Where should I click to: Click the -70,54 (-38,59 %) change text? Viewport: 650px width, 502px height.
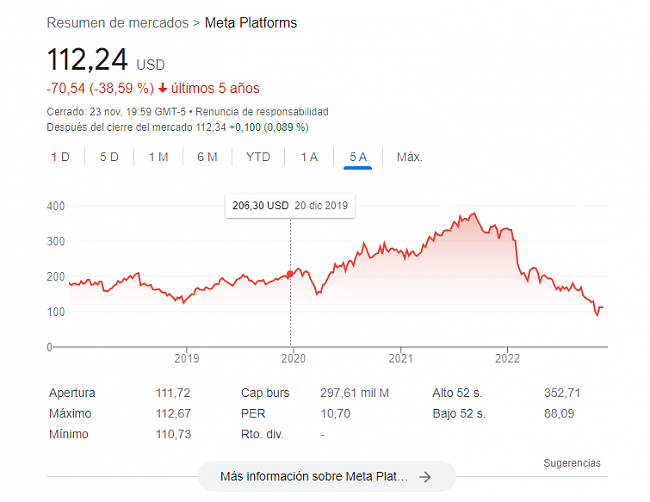pyautogui.click(x=100, y=88)
